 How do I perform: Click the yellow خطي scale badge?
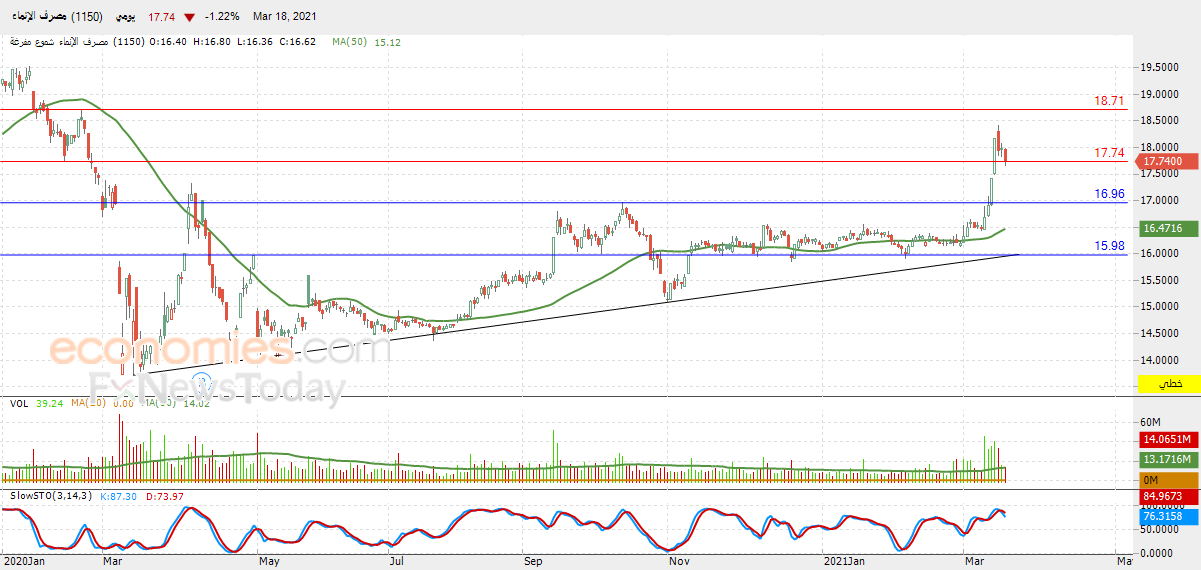click(1166, 385)
